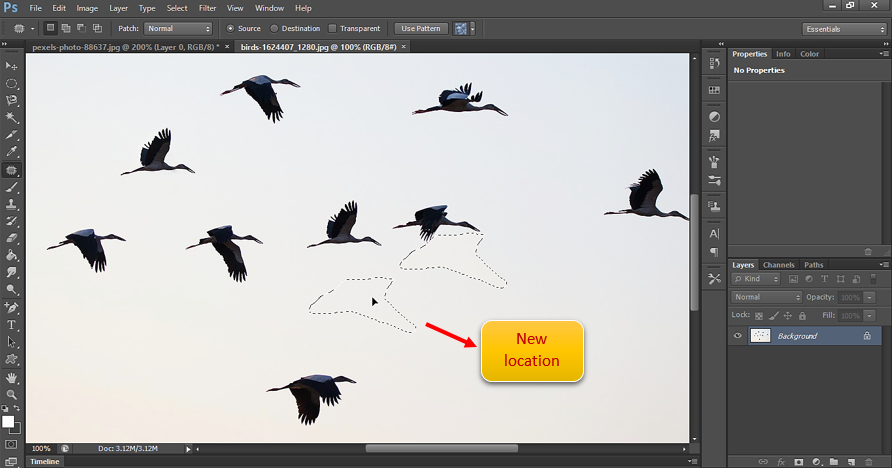Open the Timeline panel tab

44,462
